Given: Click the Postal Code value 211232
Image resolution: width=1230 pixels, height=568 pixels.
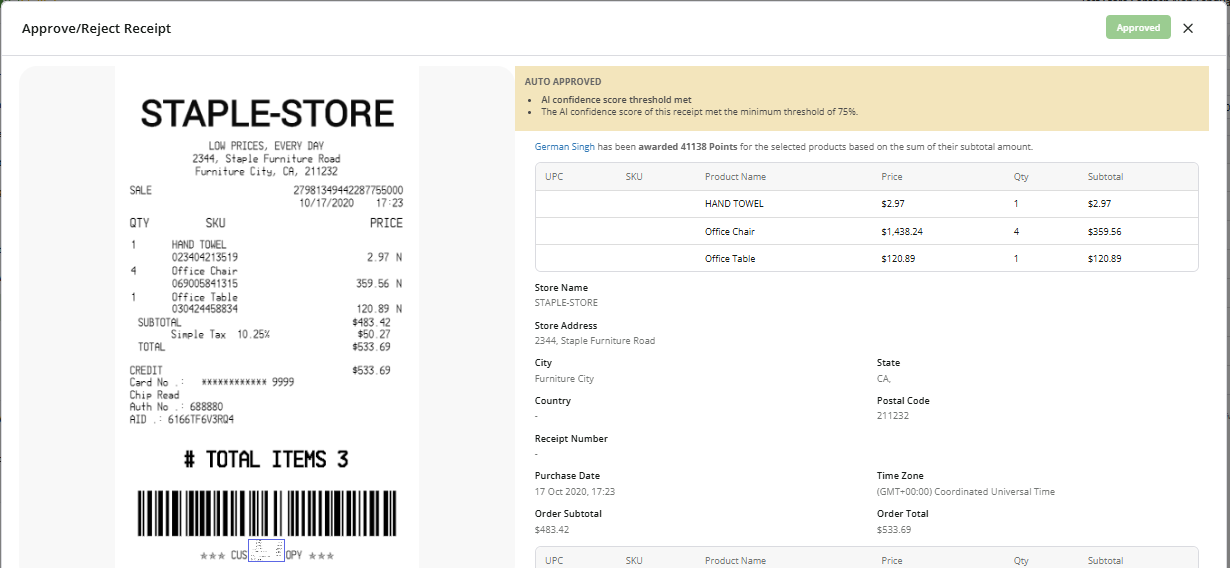Looking at the screenshot, I should (893, 416).
